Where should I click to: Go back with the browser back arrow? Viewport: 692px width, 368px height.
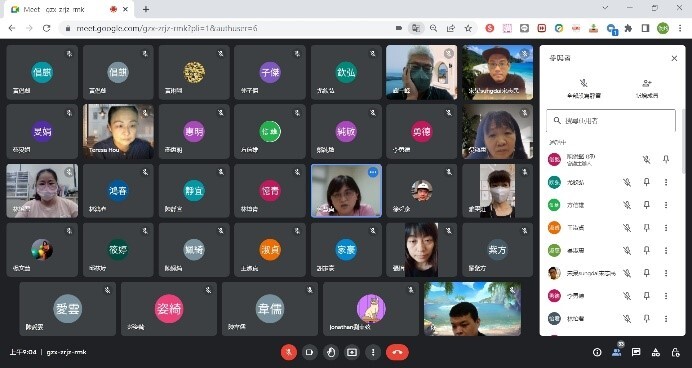point(12,28)
